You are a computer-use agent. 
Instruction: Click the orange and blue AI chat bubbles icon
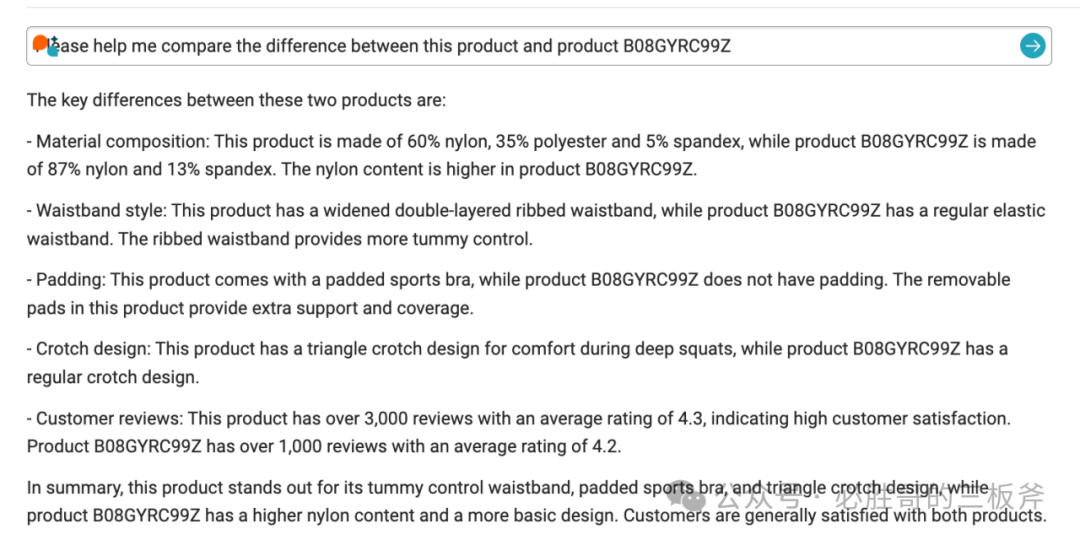(x=43, y=45)
